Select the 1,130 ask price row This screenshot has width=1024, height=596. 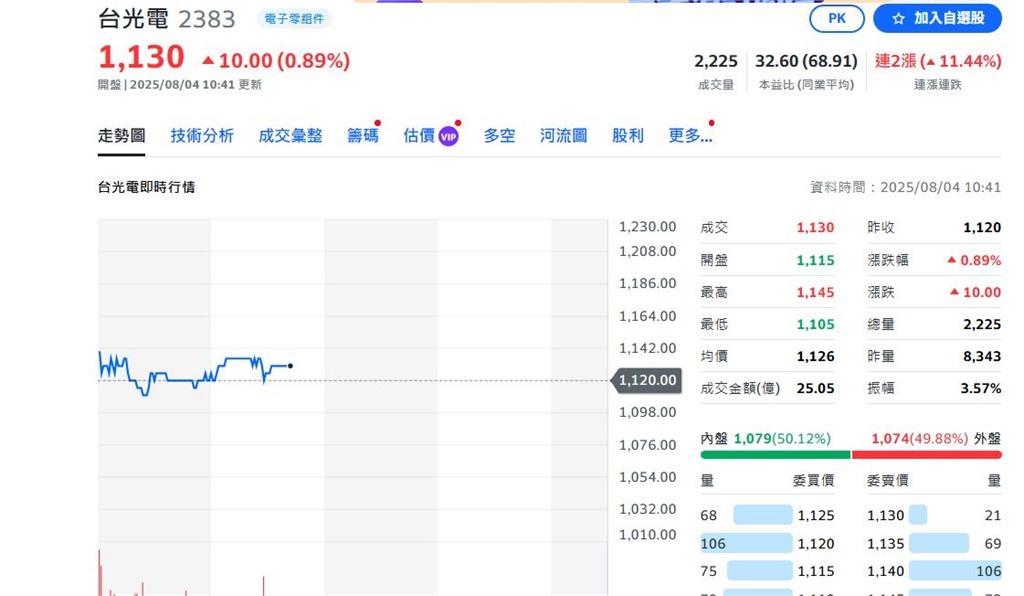coord(934,516)
